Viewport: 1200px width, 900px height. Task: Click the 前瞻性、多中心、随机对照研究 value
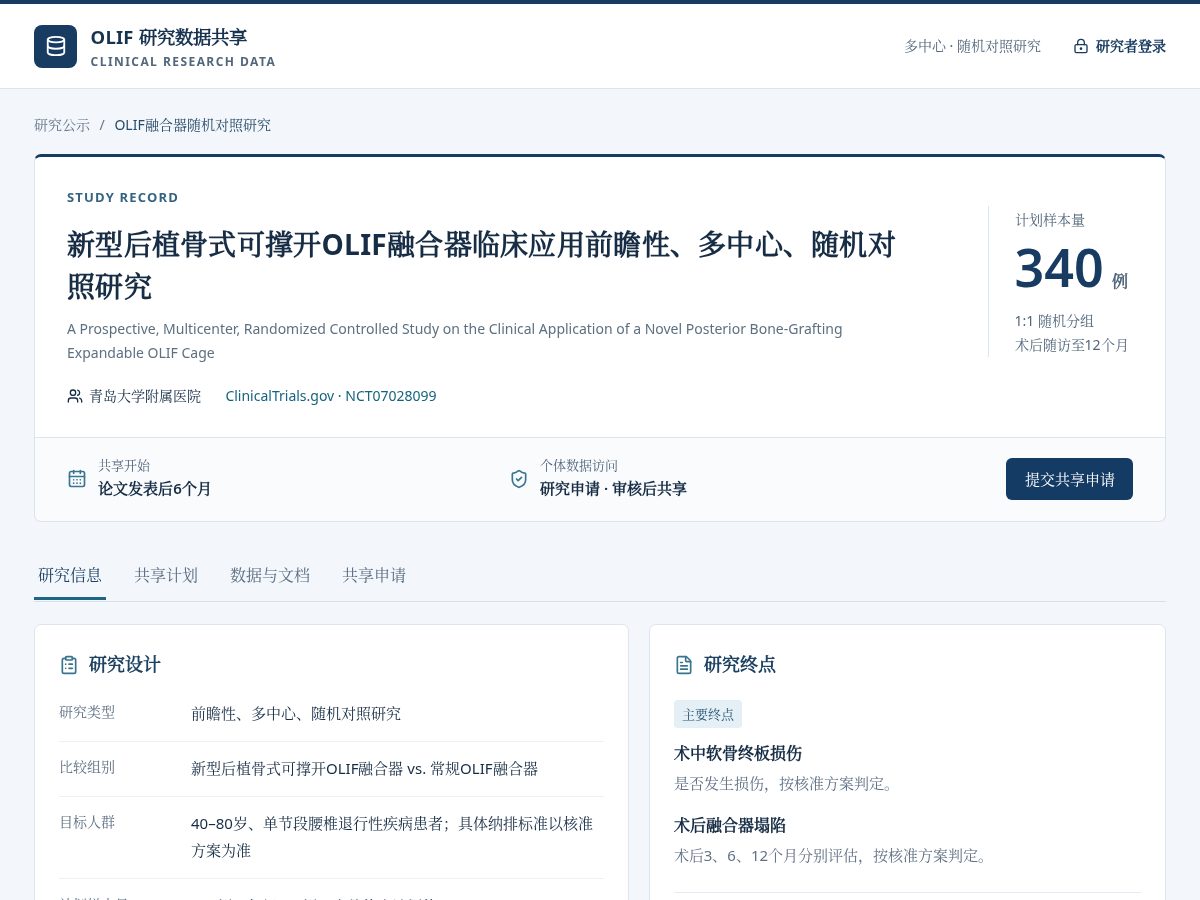point(296,714)
